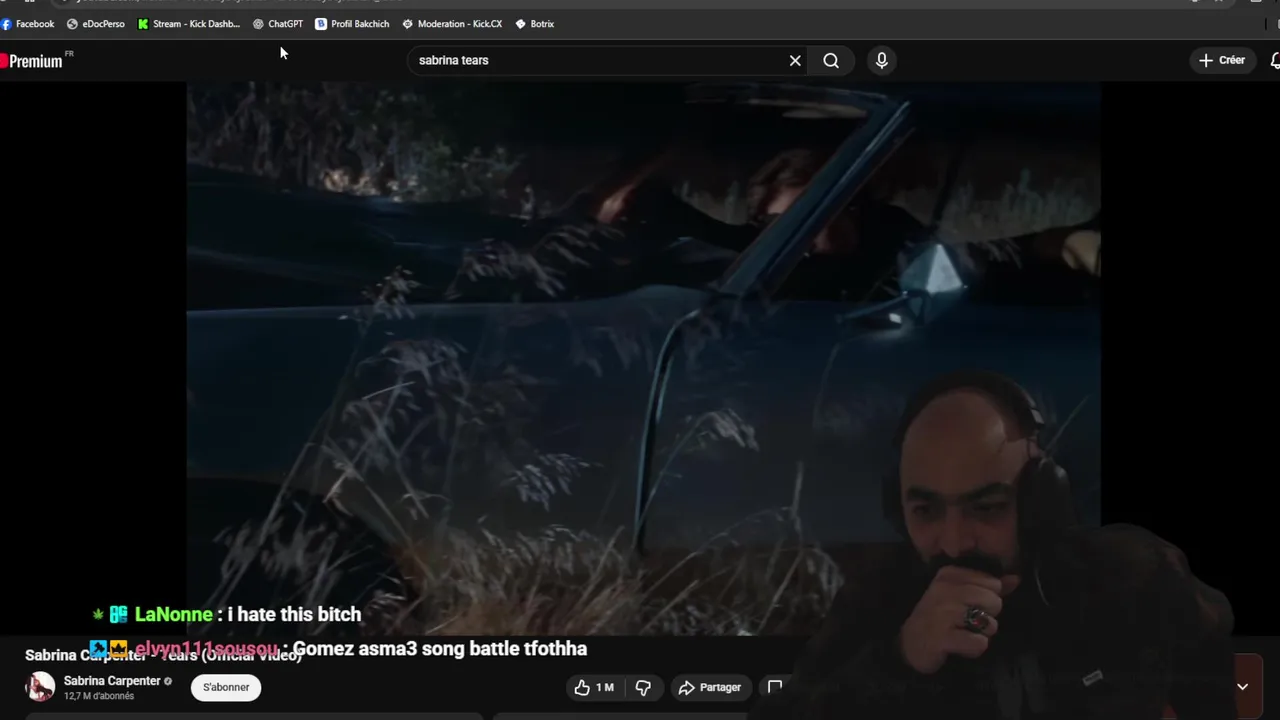Open the Stream - Kick Dashboard bookmark
The width and height of the screenshot is (1280, 720).
(189, 24)
